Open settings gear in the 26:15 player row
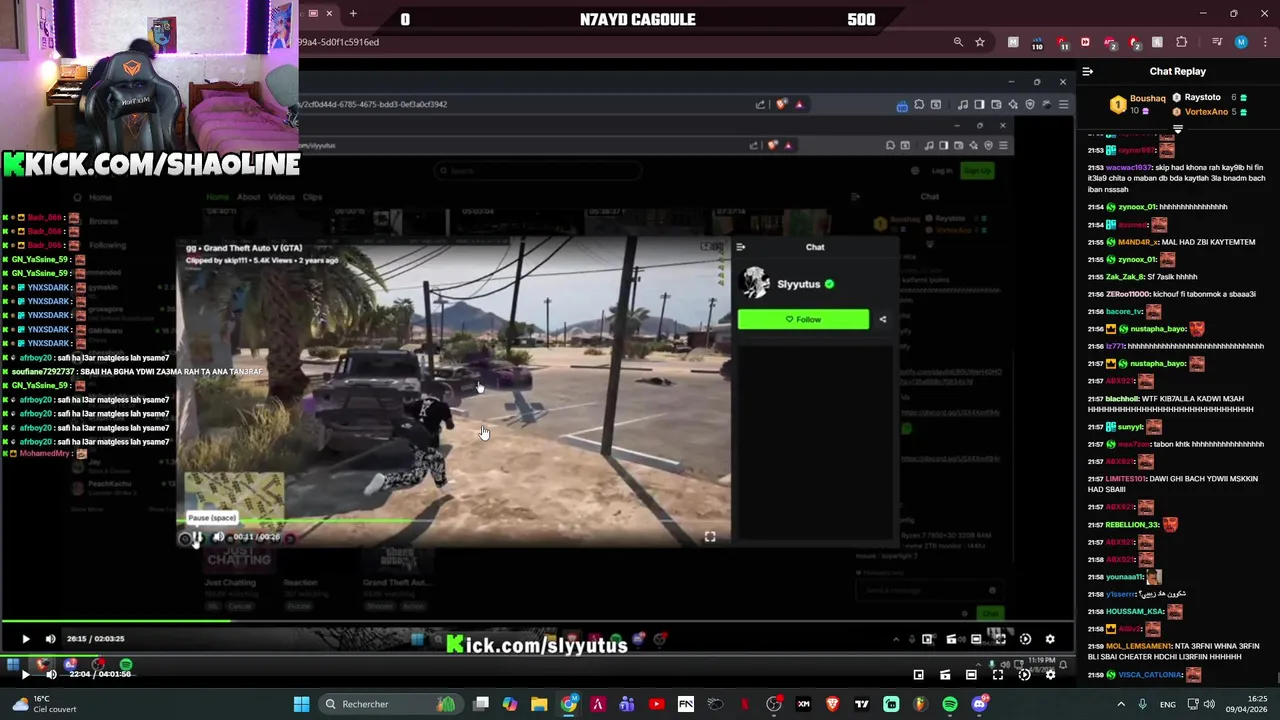Image resolution: width=1280 pixels, height=720 pixels. tap(1050, 639)
